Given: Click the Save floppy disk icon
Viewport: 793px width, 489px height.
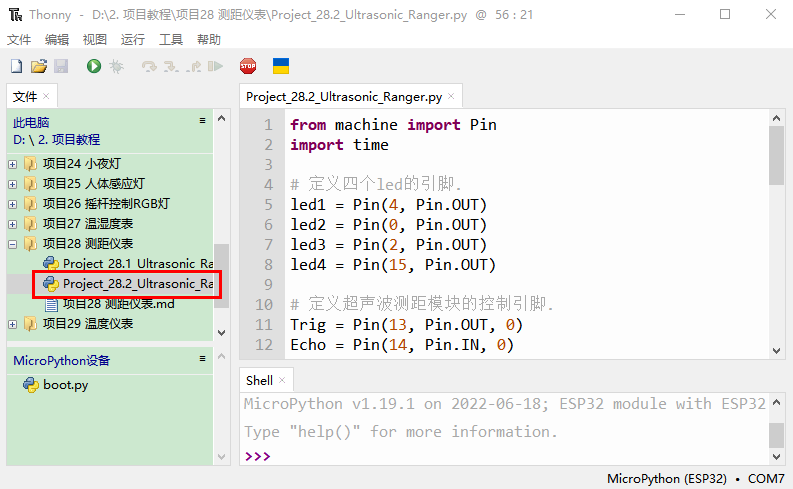Looking at the screenshot, I should click(x=60, y=66).
